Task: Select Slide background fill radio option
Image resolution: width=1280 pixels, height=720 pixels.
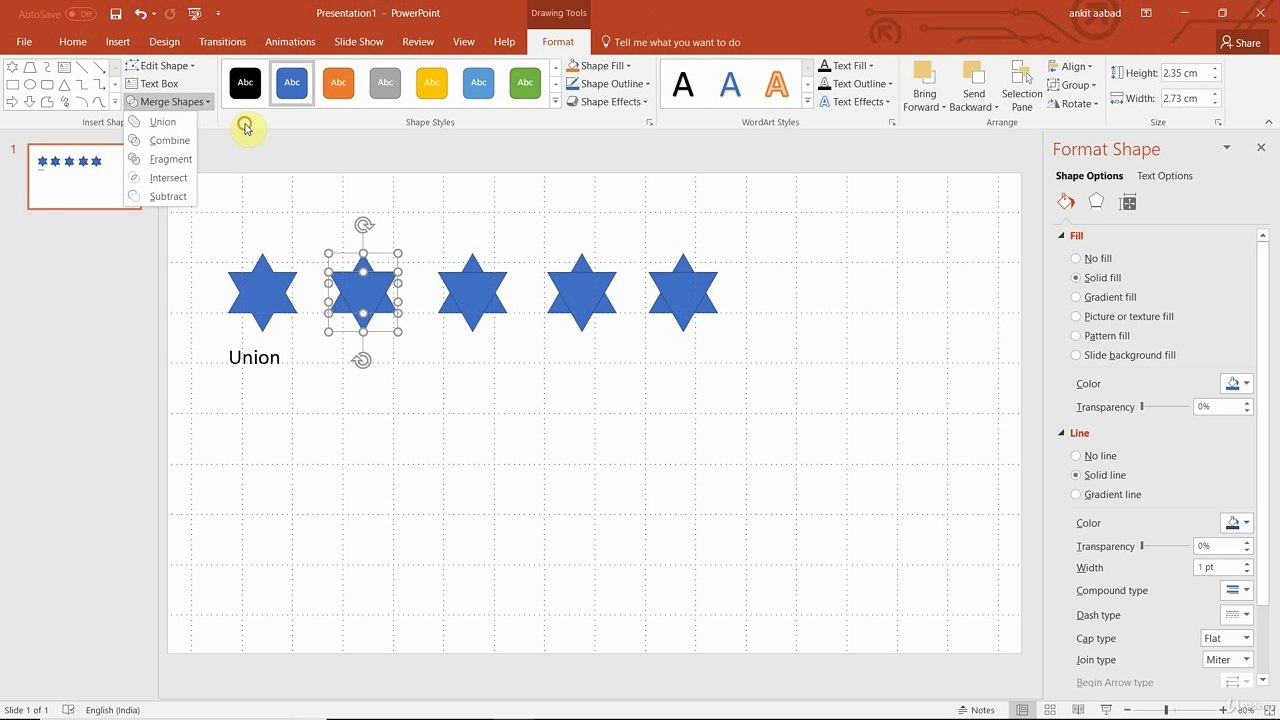Action: point(1076,355)
